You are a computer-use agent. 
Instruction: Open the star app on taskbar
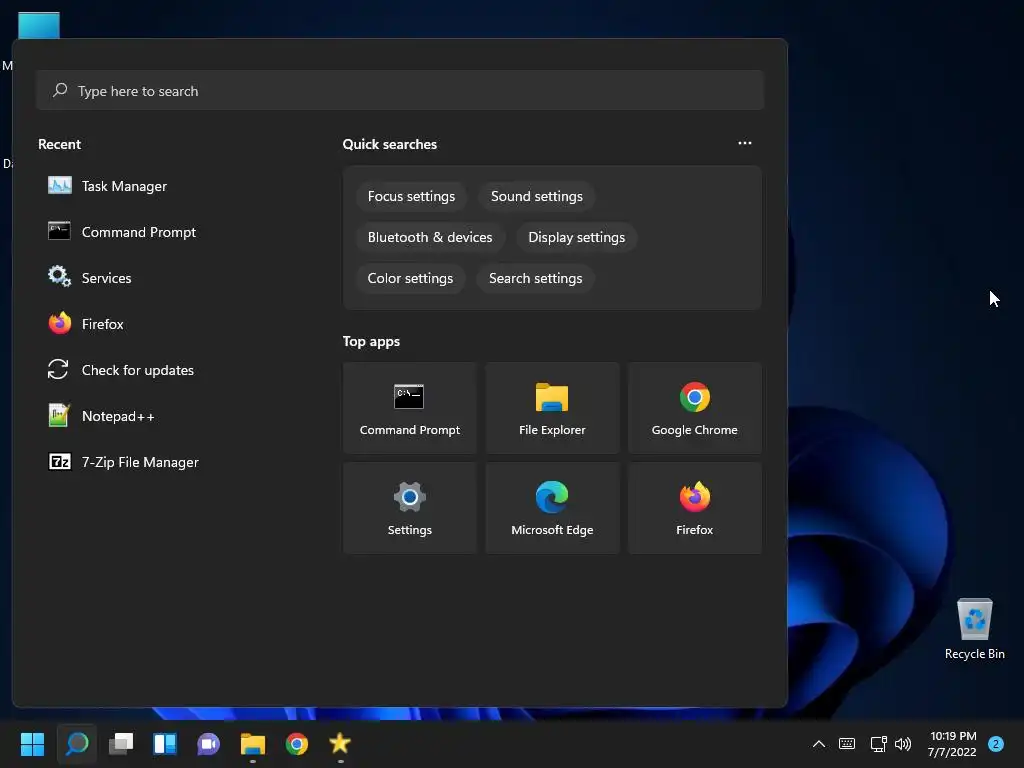coord(340,744)
